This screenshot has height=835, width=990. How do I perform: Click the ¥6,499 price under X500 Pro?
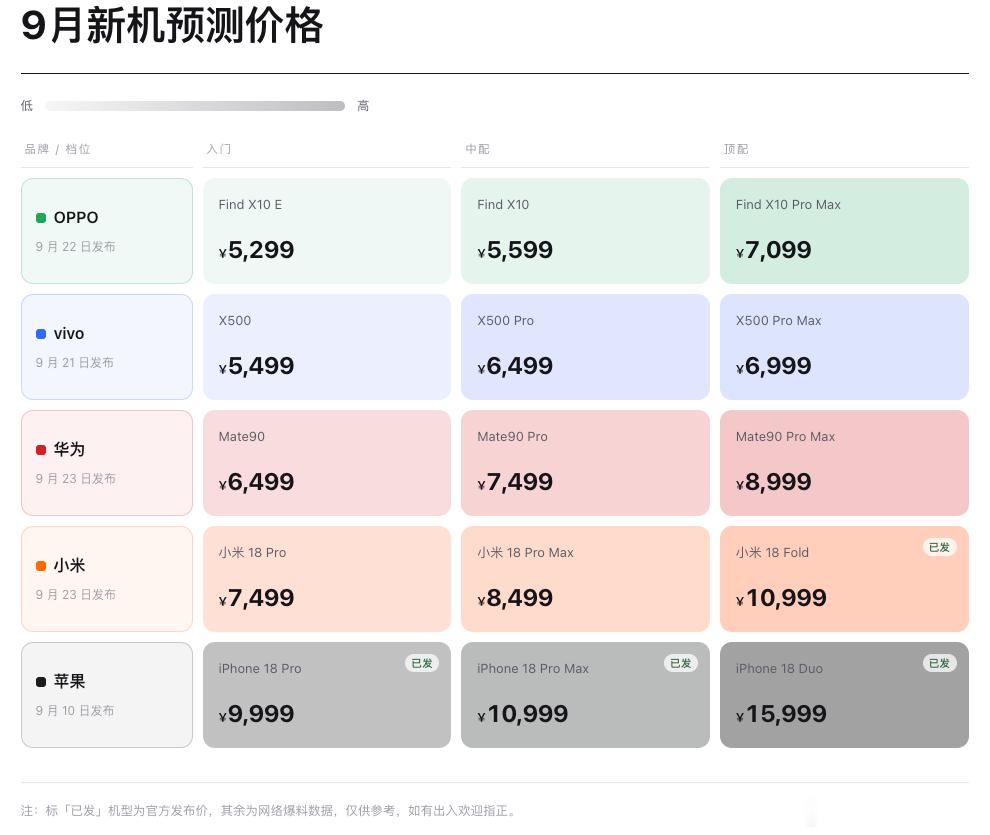click(x=515, y=367)
